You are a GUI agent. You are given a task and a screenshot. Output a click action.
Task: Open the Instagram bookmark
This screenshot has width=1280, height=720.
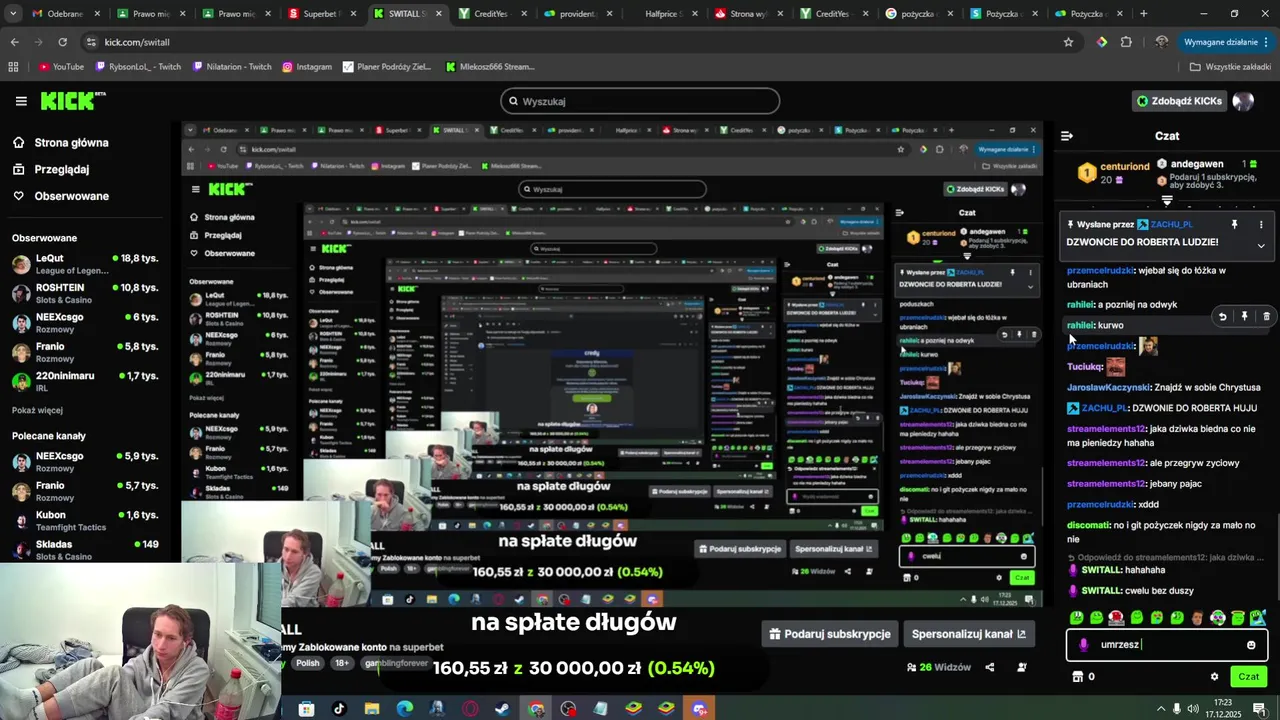click(x=307, y=67)
